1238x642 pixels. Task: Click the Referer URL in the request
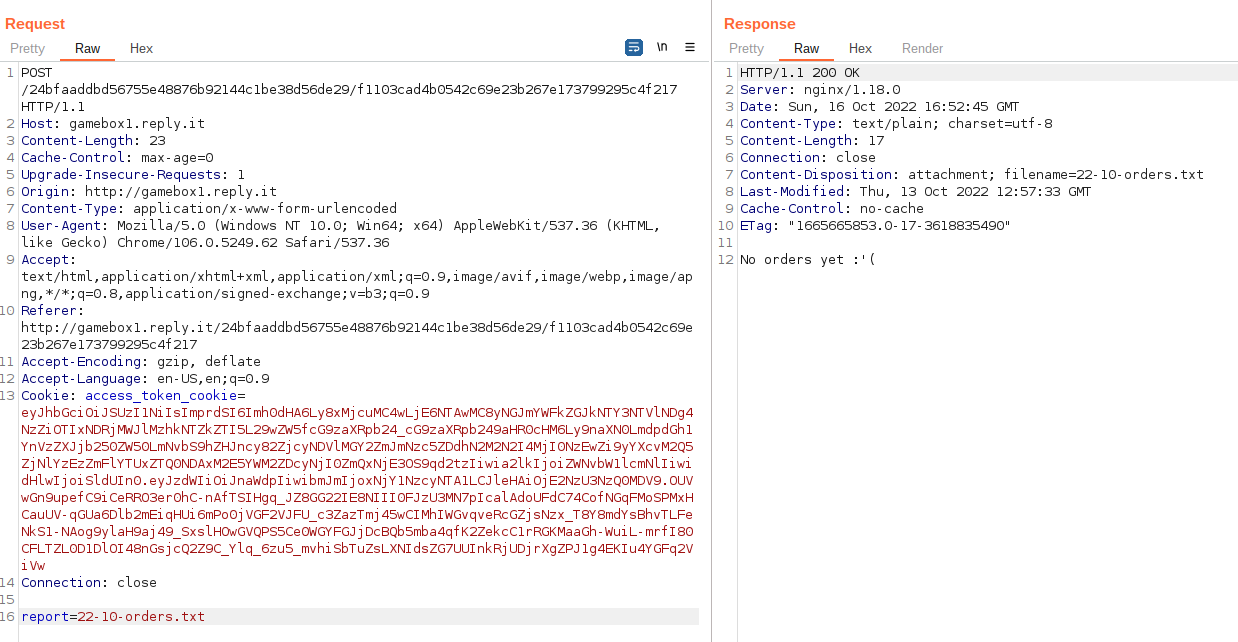(357, 328)
